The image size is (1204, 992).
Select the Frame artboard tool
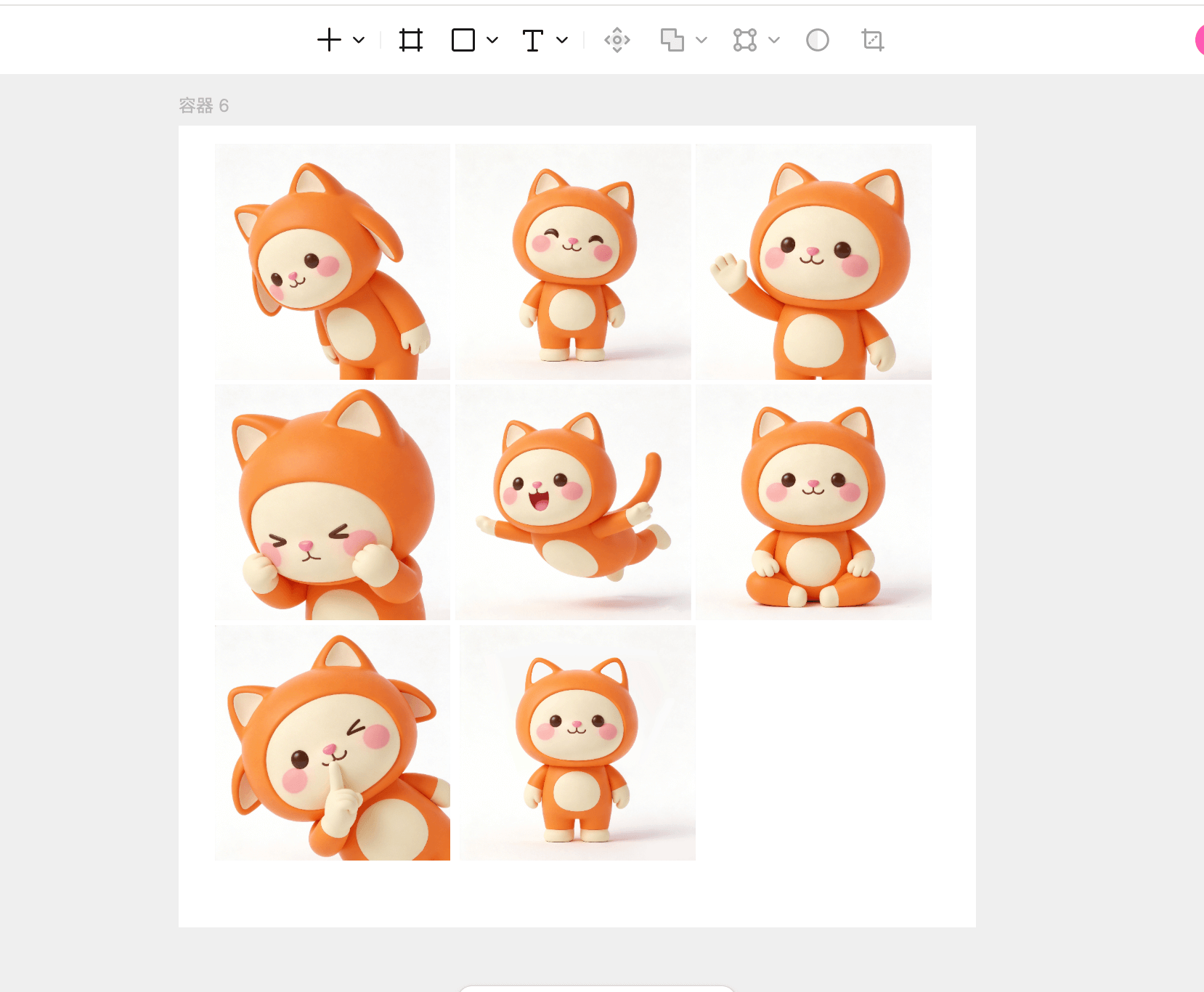[411, 40]
